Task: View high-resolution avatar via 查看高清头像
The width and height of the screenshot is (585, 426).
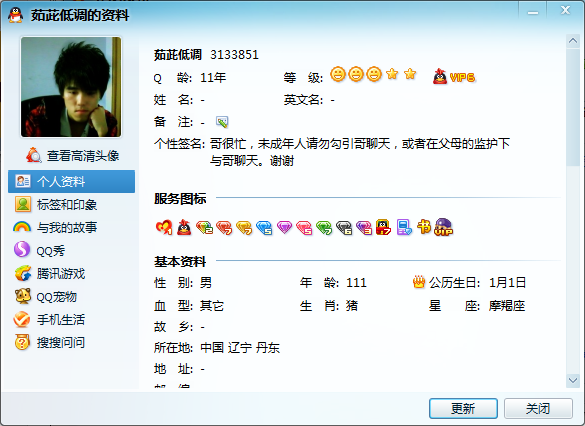Action: [73, 155]
